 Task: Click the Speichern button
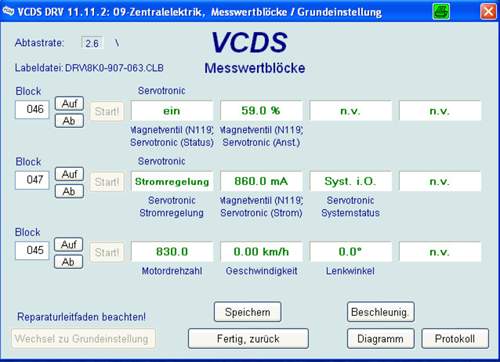(x=248, y=312)
